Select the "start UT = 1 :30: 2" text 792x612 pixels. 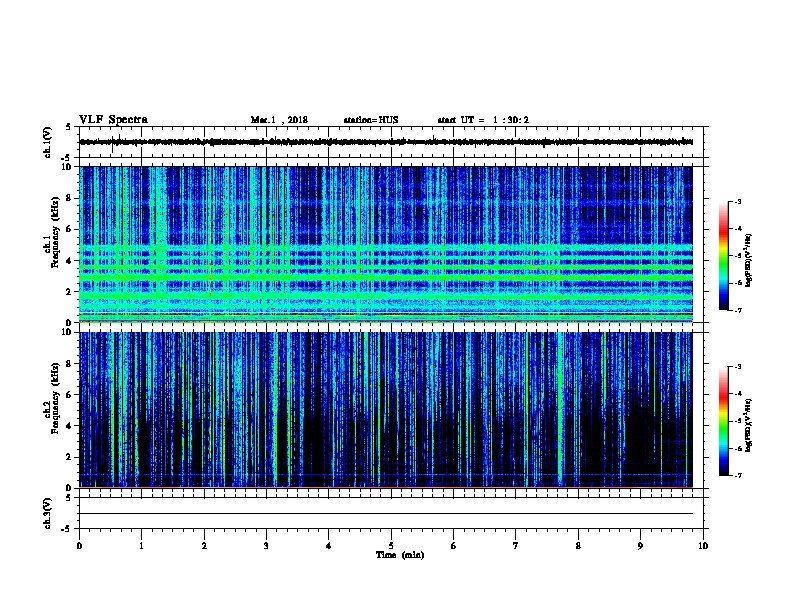coord(483,120)
